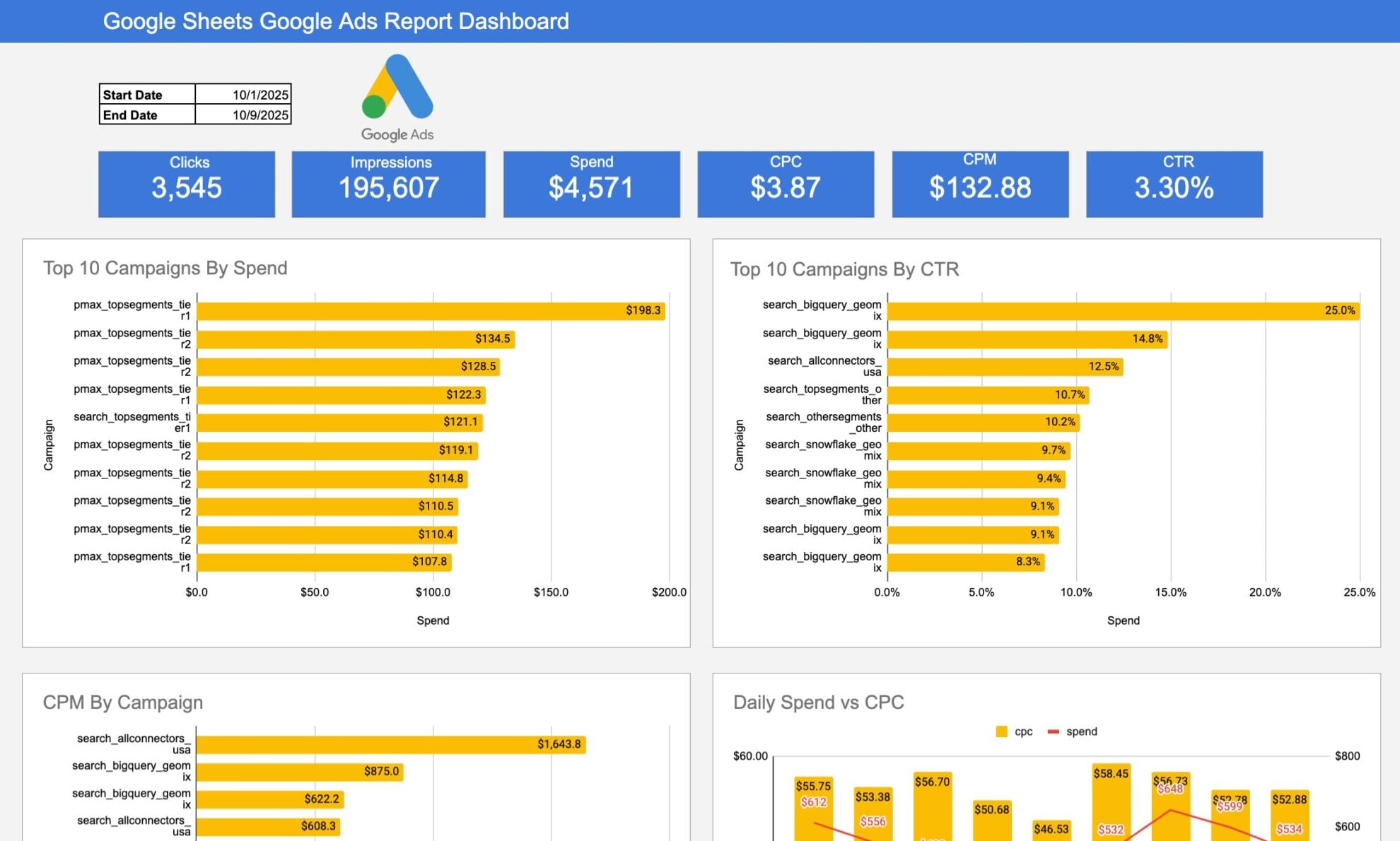
Task: Click the Daily Spend vs CPC title
Action: [x=818, y=702]
